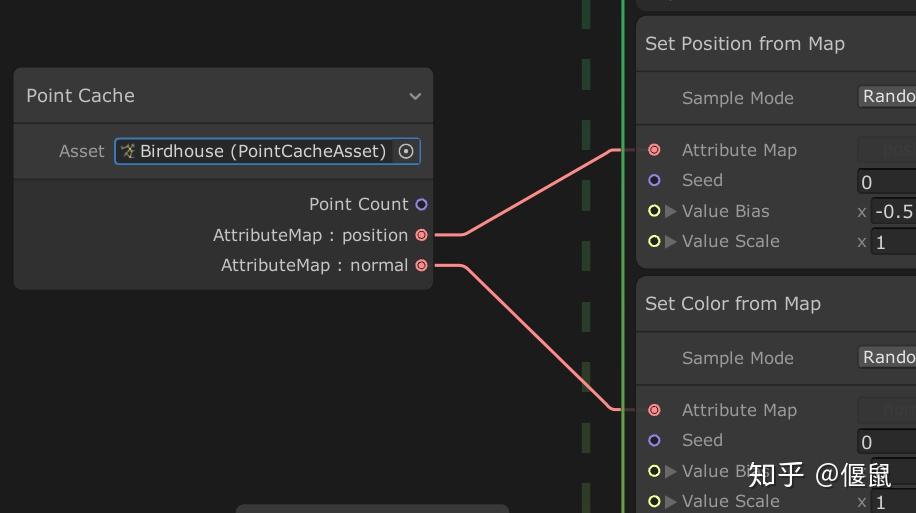Screen dimensions: 916x513
Task: Open the object picker for the Asset field
Action: (406, 151)
